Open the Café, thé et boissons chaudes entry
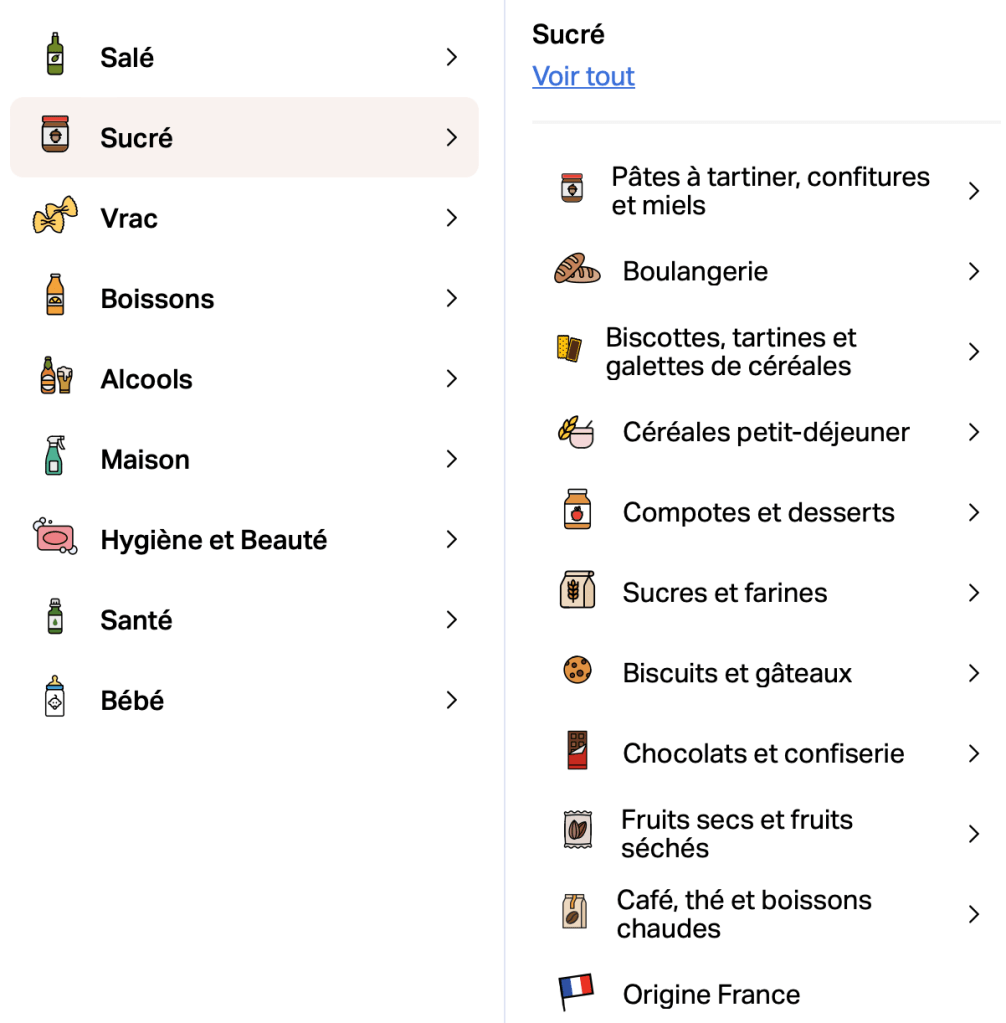This screenshot has width=1006, height=1023. pos(744,914)
